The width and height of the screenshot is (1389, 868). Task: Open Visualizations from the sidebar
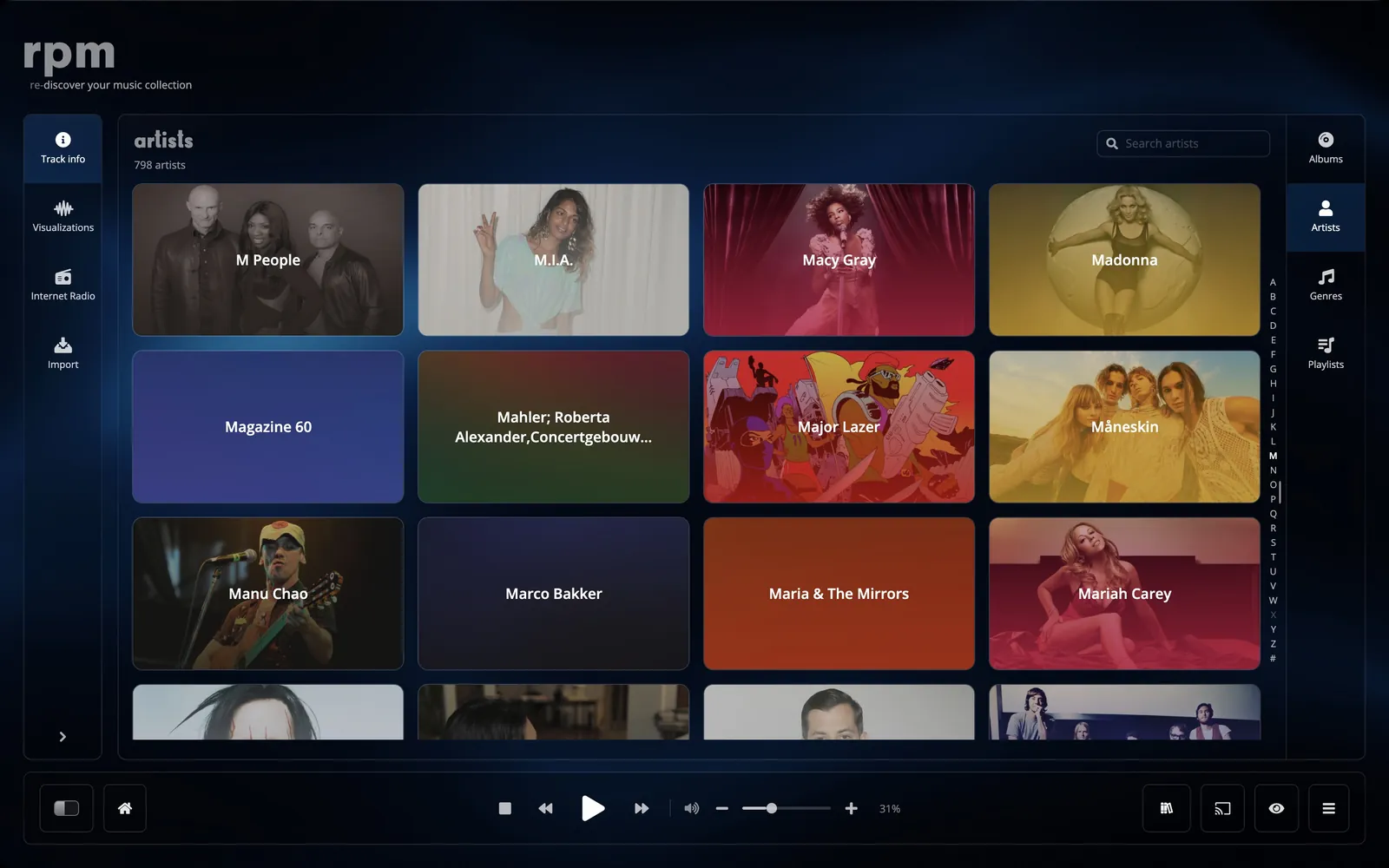(x=63, y=217)
